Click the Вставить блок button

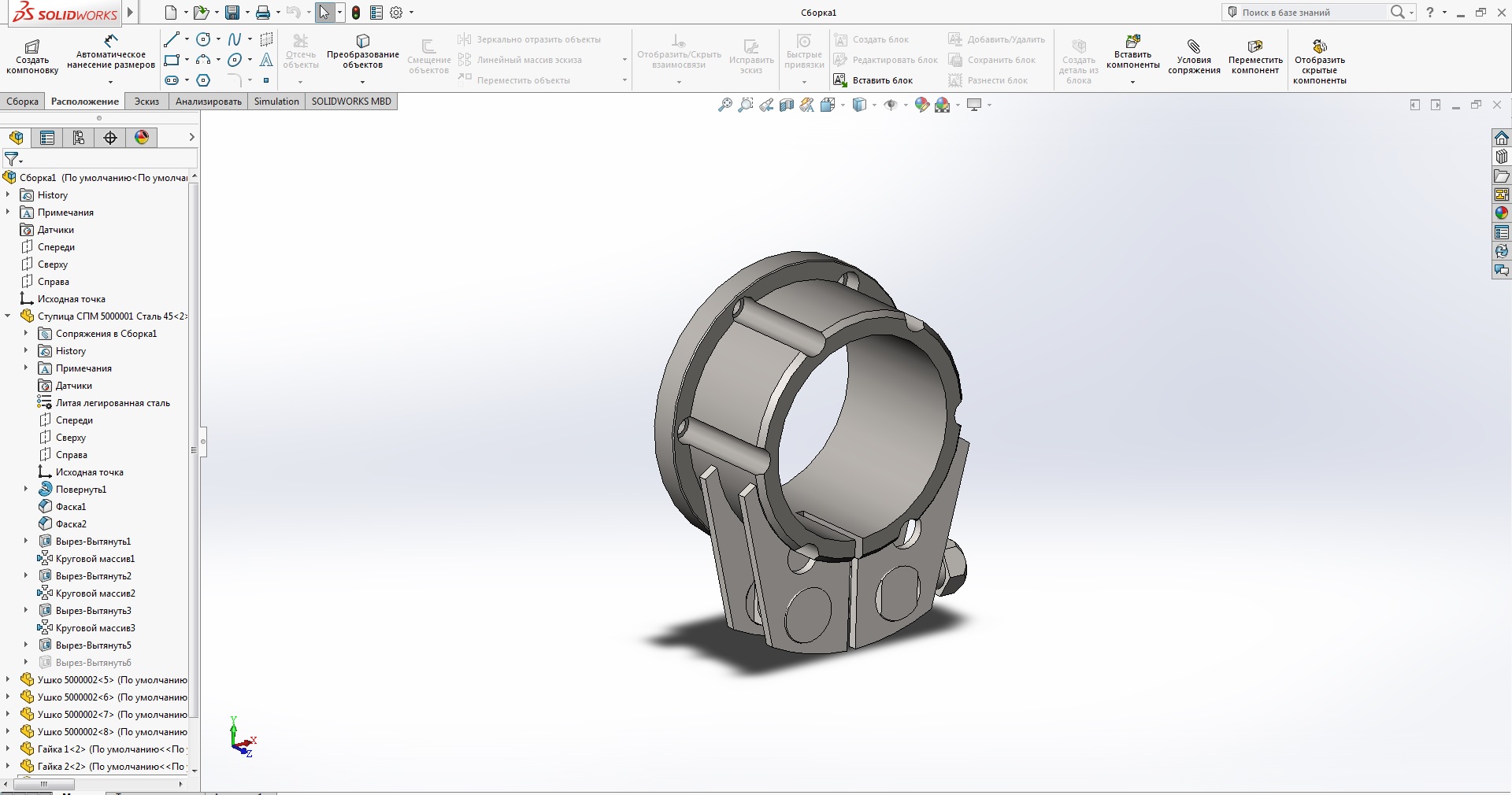(x=873, y=80)
